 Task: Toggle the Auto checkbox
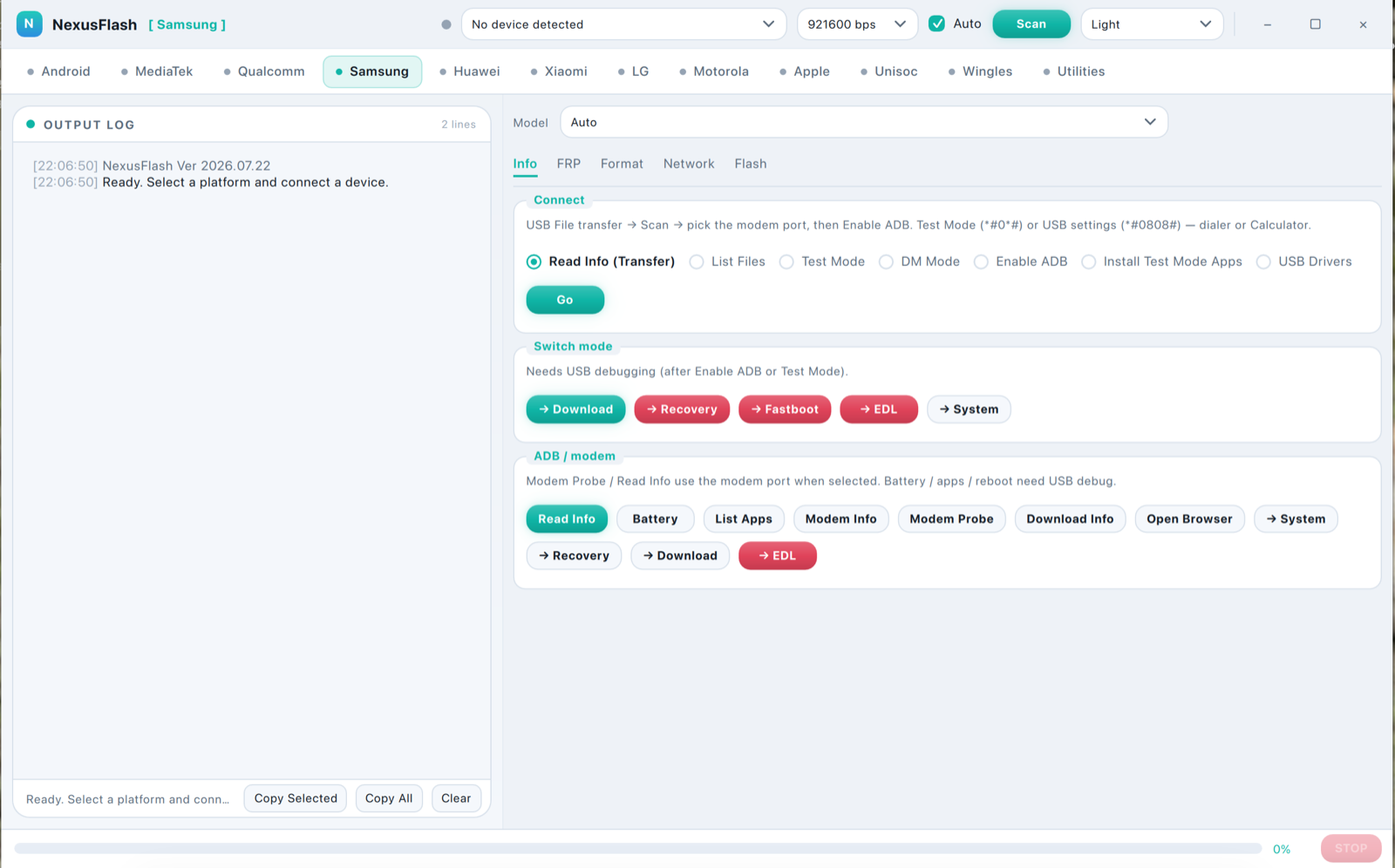click(937, 24)
